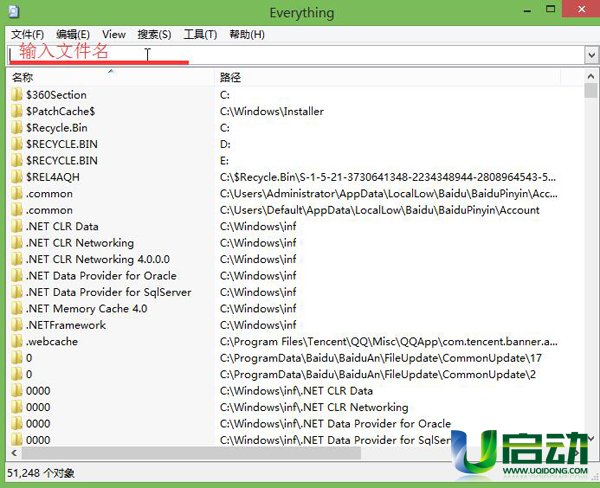Open the 文件(F) menu
Image resolution: width=600 pixels, height=488 pixels.
[x=27, y=34]
